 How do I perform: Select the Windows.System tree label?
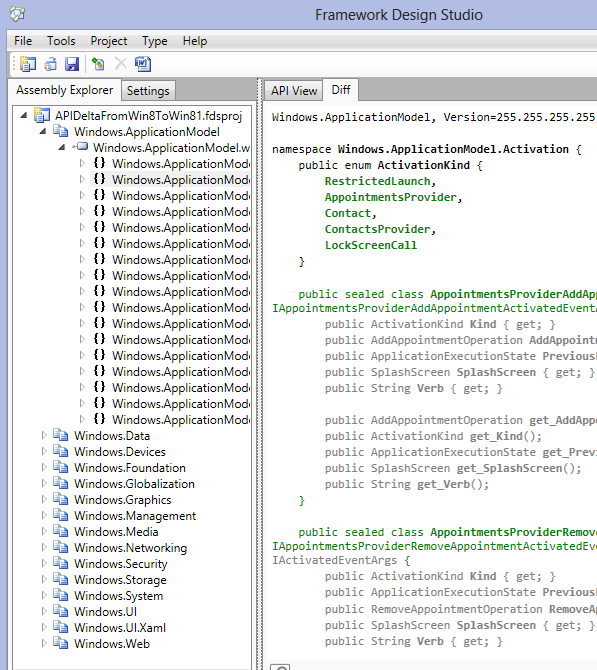click(118, 596)
